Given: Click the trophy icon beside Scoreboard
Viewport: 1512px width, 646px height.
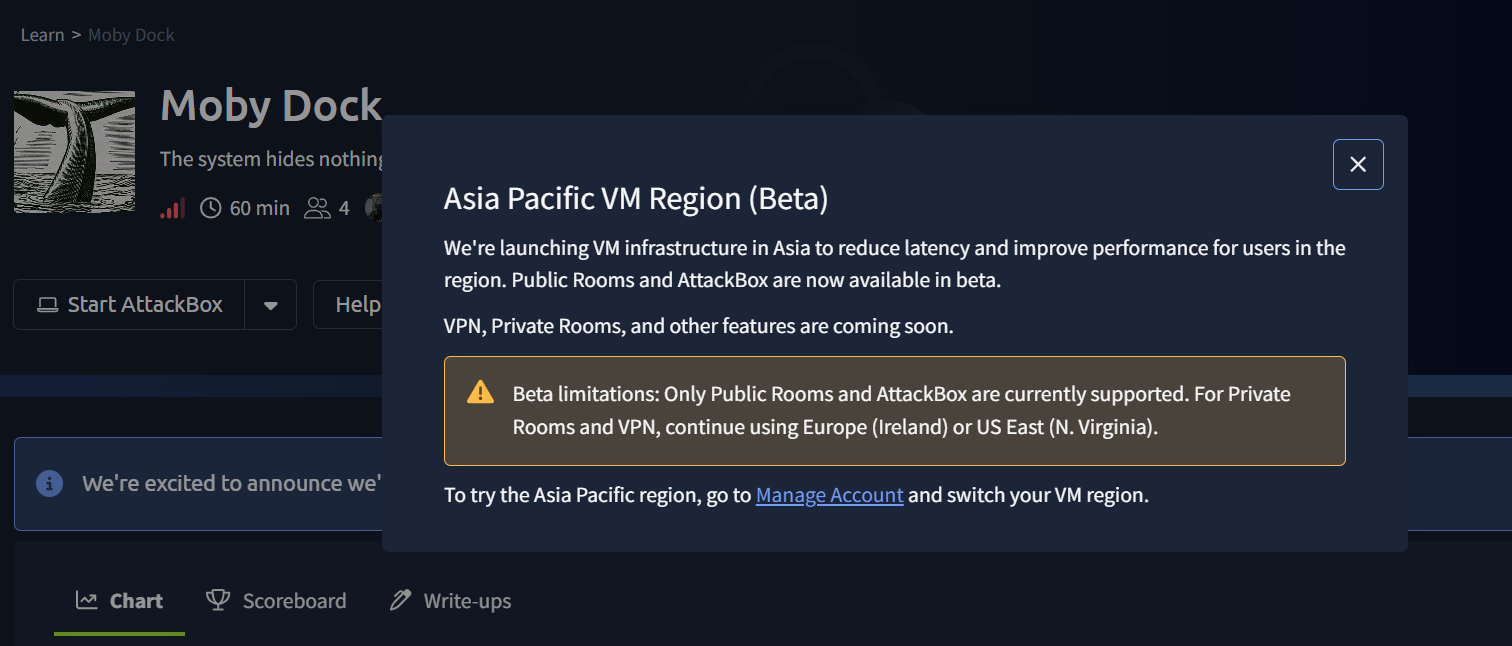Looking at the screenshot, I should (217, 600).
